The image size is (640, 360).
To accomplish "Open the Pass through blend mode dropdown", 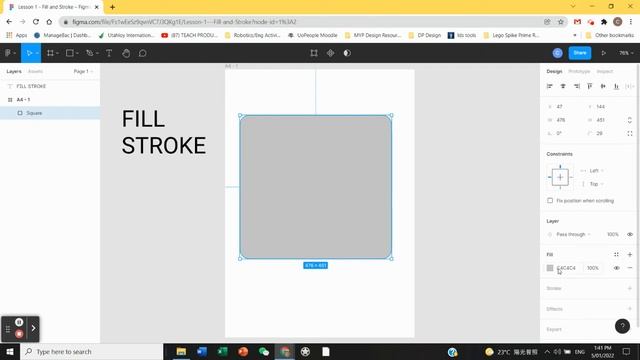I will (573, 234).
